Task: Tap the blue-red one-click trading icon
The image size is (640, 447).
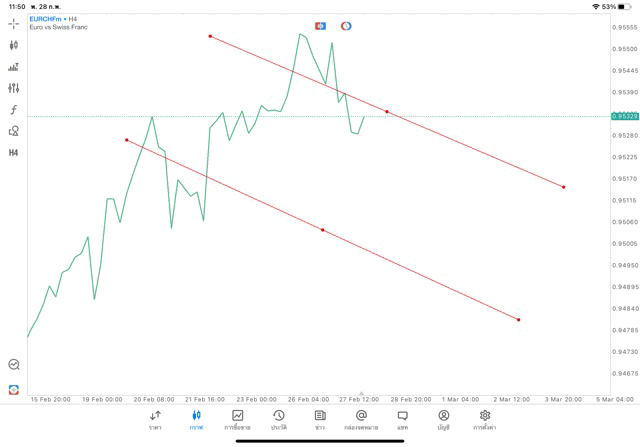Action: (x=321, y=25)
